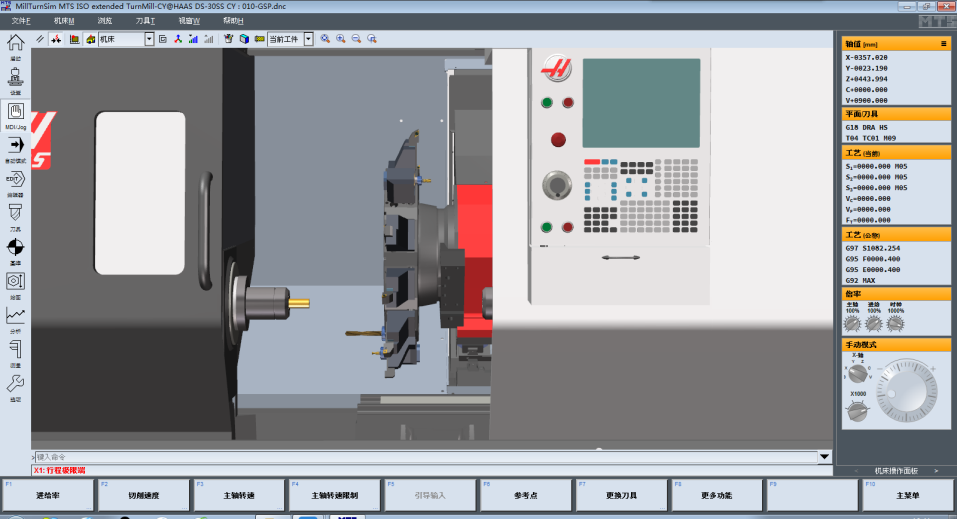Click the spindle (主轴) override knob
957x519 pixels.
point(852,323)
